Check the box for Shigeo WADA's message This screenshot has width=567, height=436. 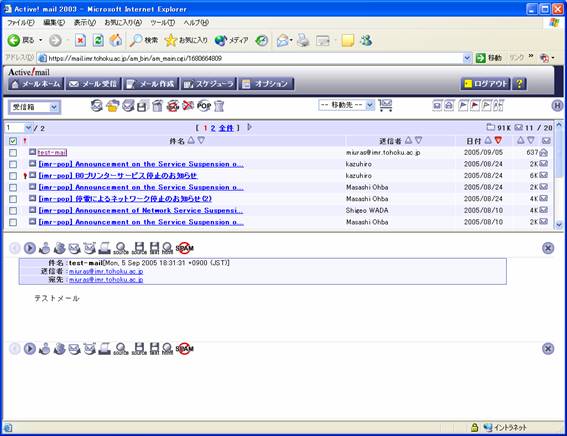coord(13,210)
